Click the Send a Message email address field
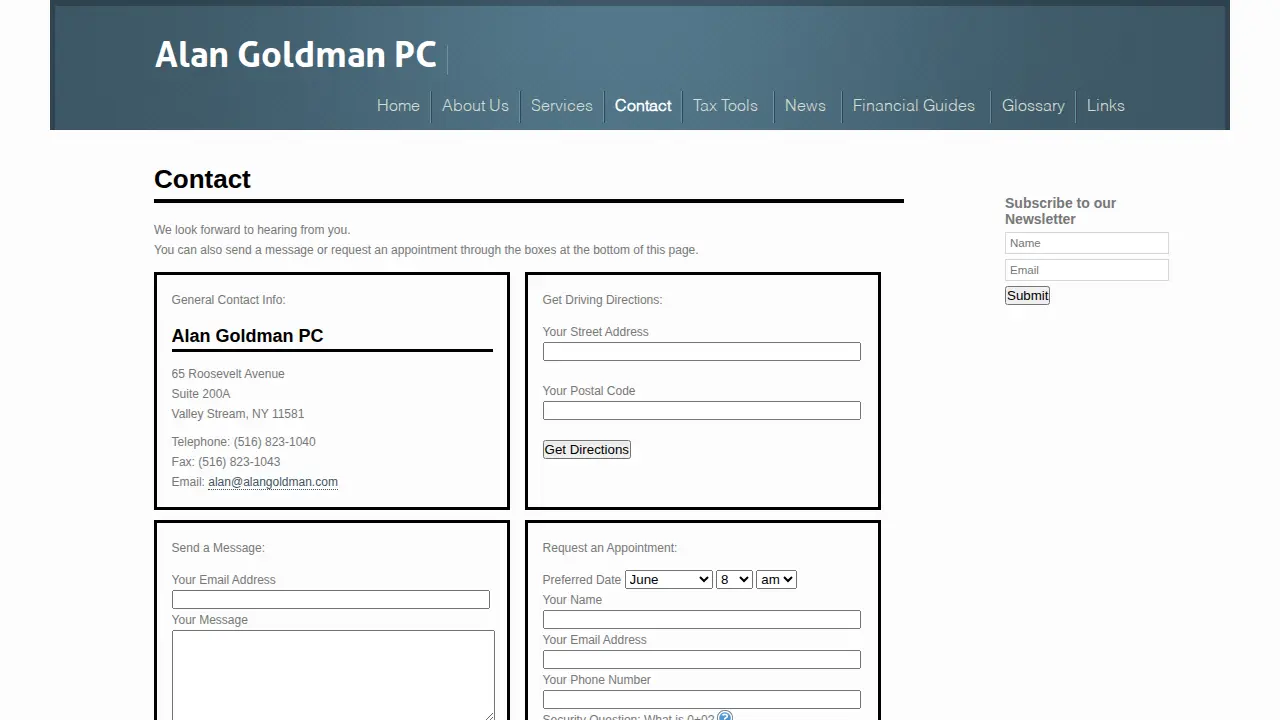Screen dimensions: 1280x720 (x=331, y=600)
